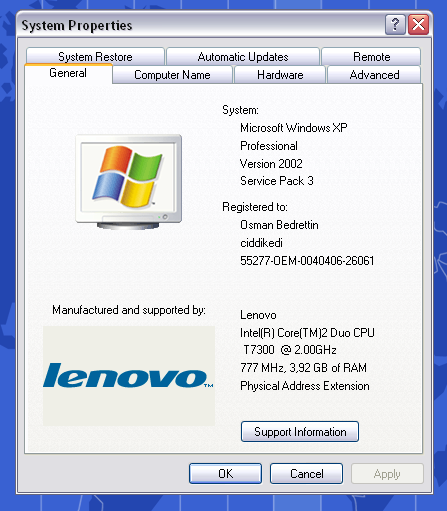Click the 'System:' heading label
The height and width of the screenshot is (511, 447).
(240, 110)
